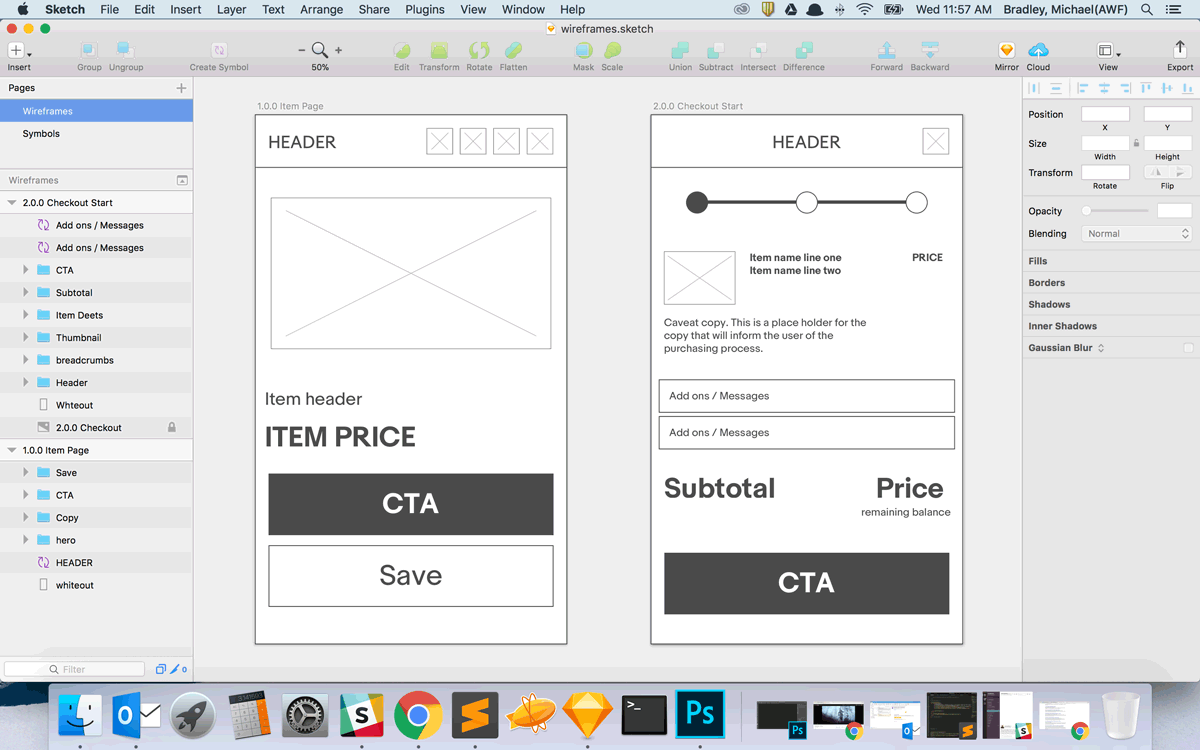Viewport: 1200px width, 750px height.
Task: Select the Symbols page
Action: coord(41,134)
